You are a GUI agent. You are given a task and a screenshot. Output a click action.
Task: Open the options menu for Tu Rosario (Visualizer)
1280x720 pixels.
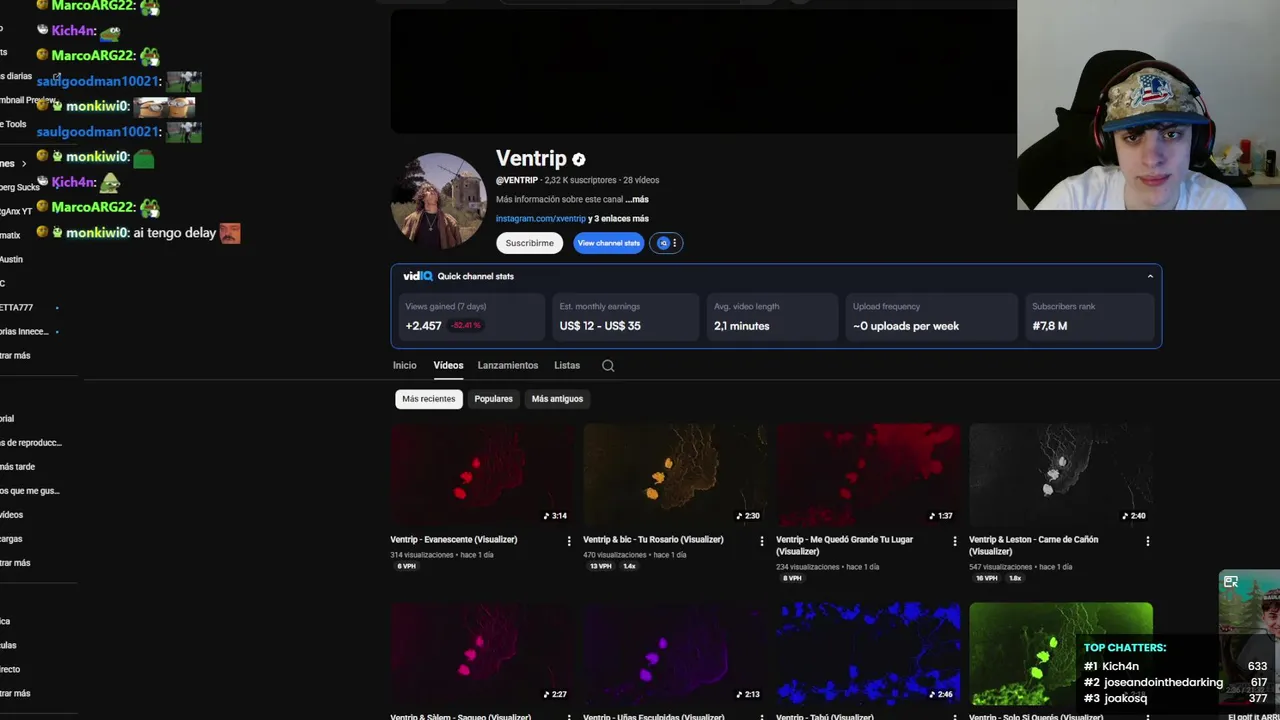click(x=762, y=541)
